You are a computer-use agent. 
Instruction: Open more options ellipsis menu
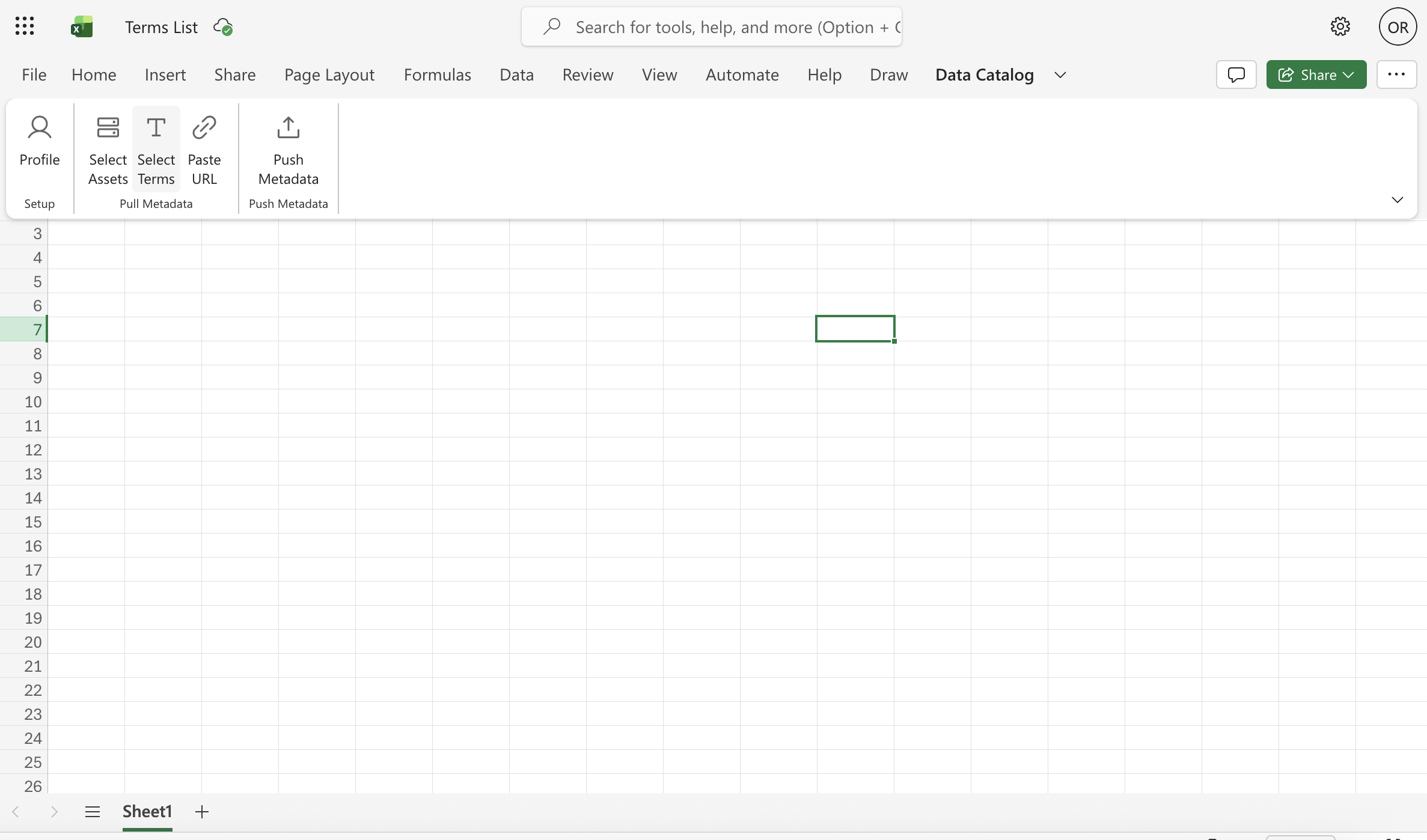(x=1396, y=75)
